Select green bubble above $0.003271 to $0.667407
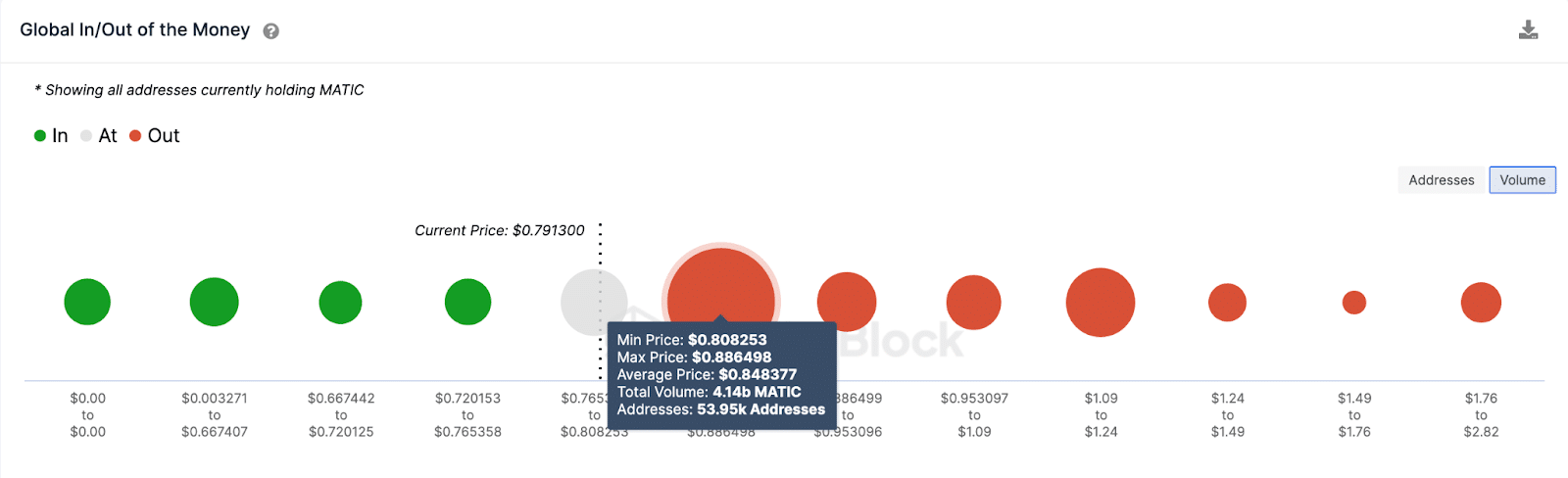The width and height of the screenshot is (1568, 478). (214, 302)
